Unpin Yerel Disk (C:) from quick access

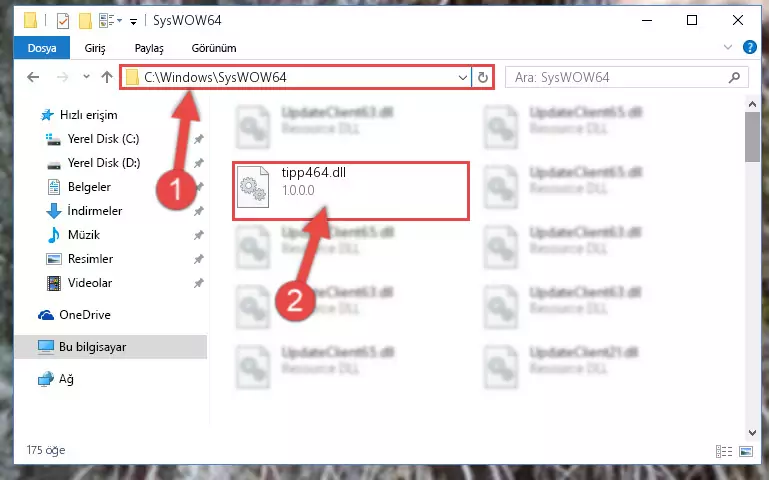point(199,139)
